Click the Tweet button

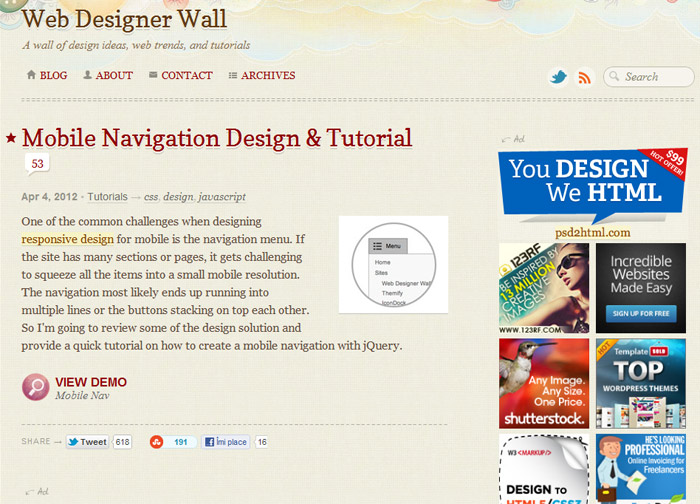point(87,442)
